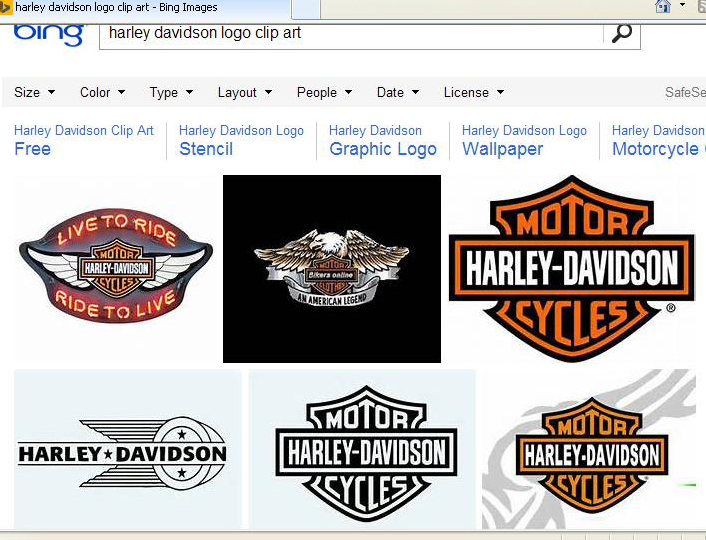
Task: Open the Date filter dropdown
Action: [398, 92]
